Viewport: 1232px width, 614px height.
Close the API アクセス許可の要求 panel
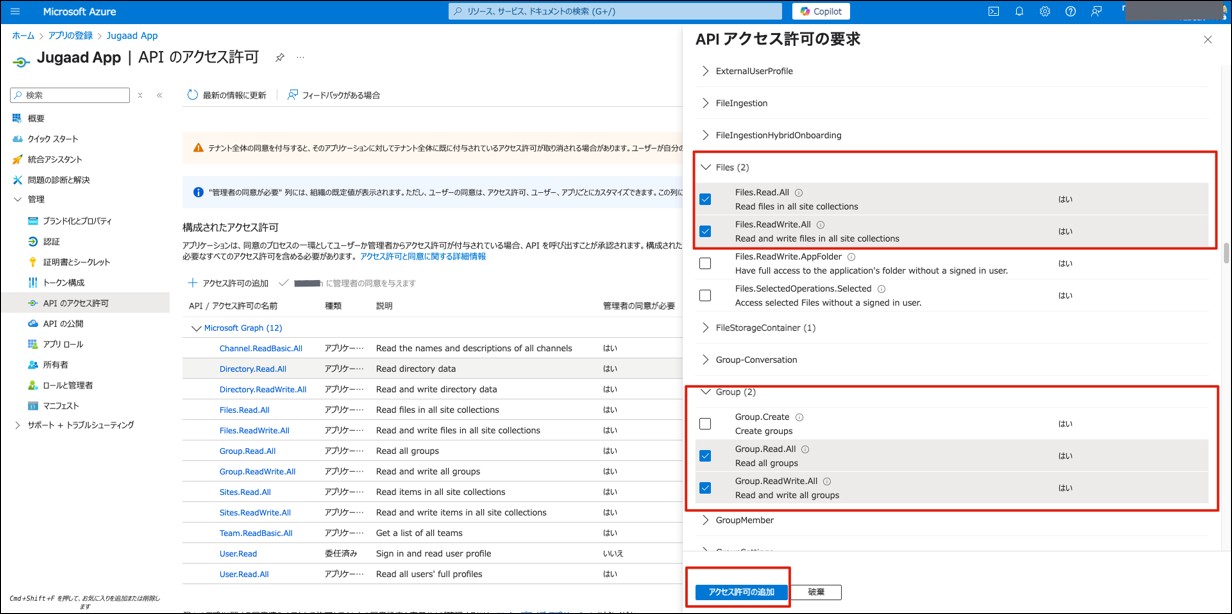[x=1208, y=39]
